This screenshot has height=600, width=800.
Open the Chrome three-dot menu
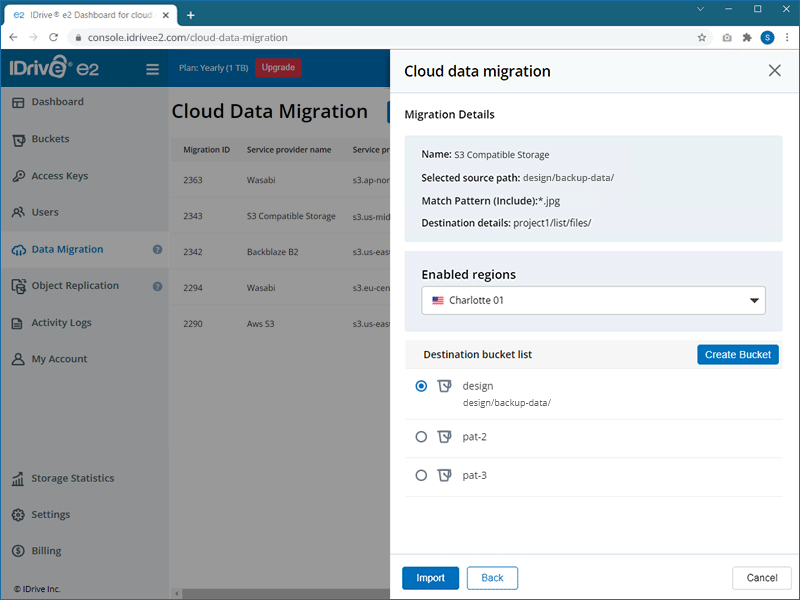pyautogui.click(x=786, y=38)
